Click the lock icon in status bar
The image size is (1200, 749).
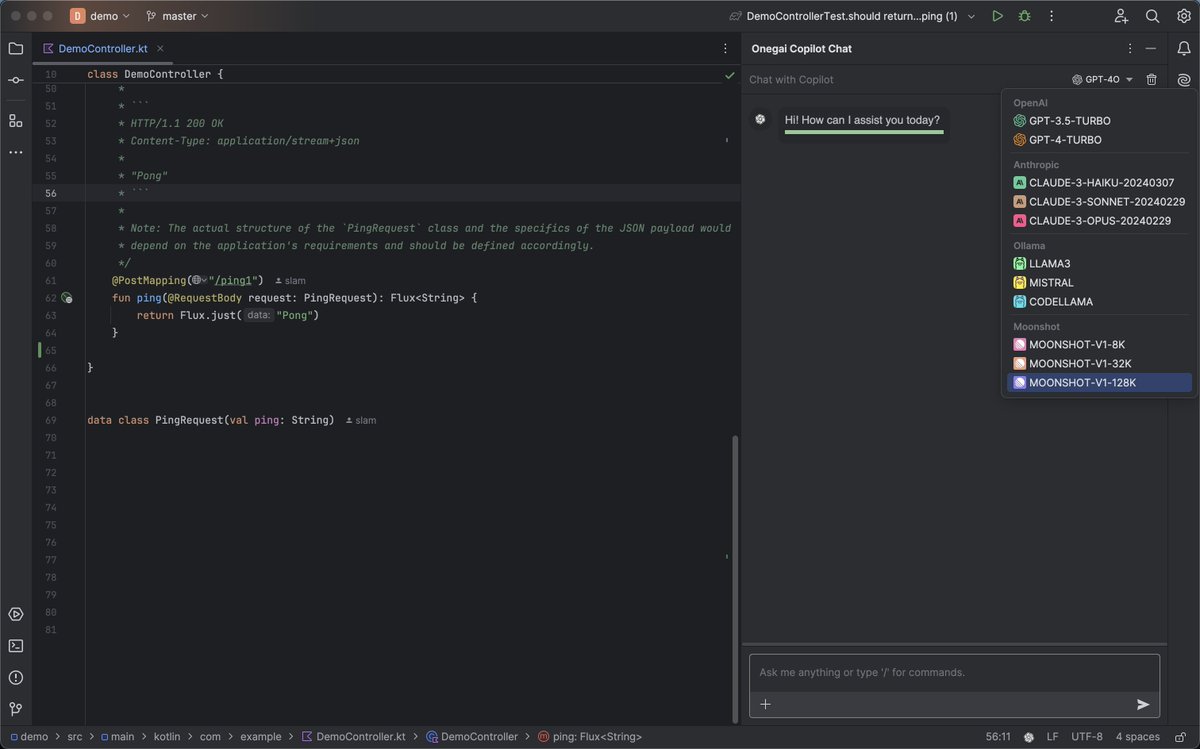tap(1181, 737)
